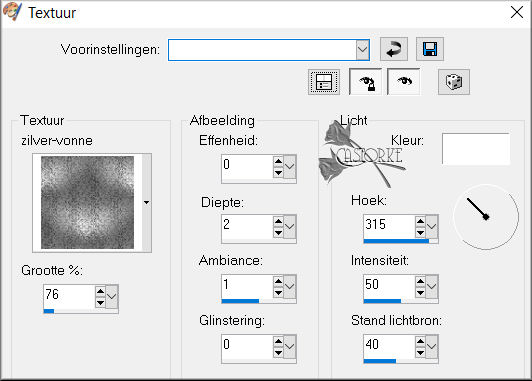Expand the Grootte % slider popup
Screen dimensions: 532x381
[x=112, y=297]
